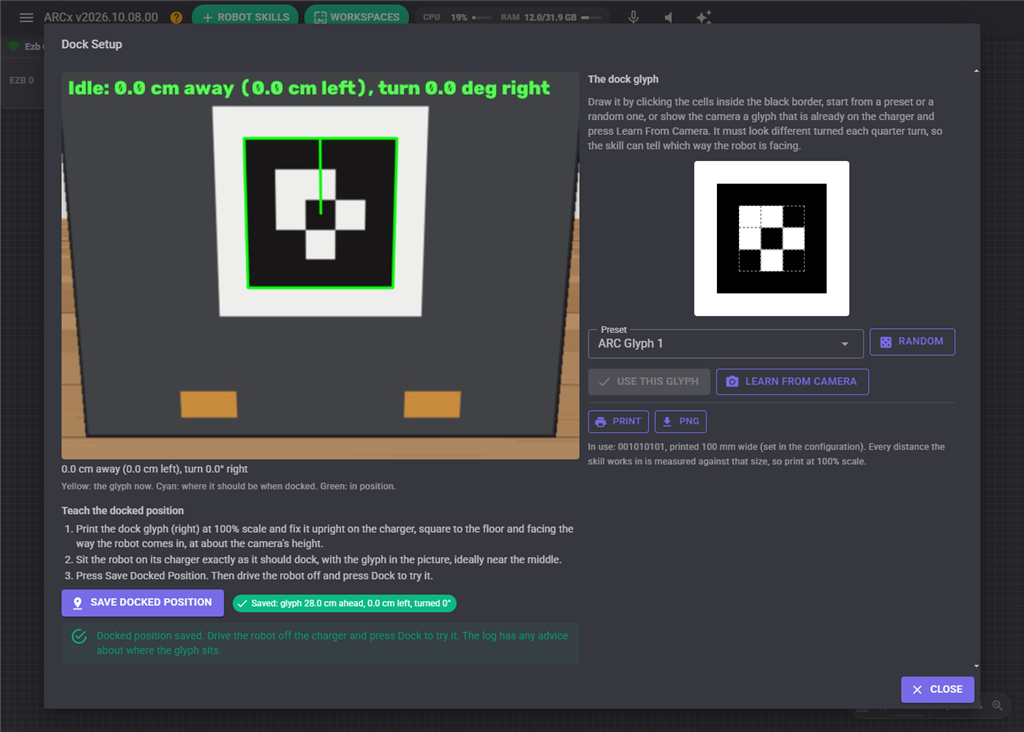The width and height of the screenshot is (1024, 732).
Task: Click the orange help question mark icon
Action: click(x=176, y=18)
